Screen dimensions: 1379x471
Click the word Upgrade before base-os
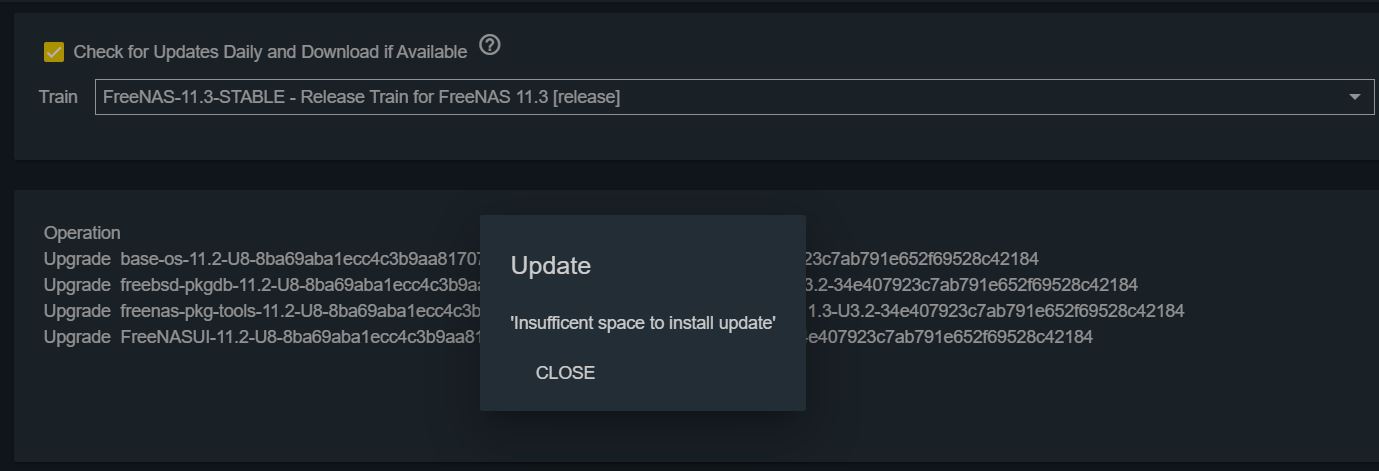(77, 259)
